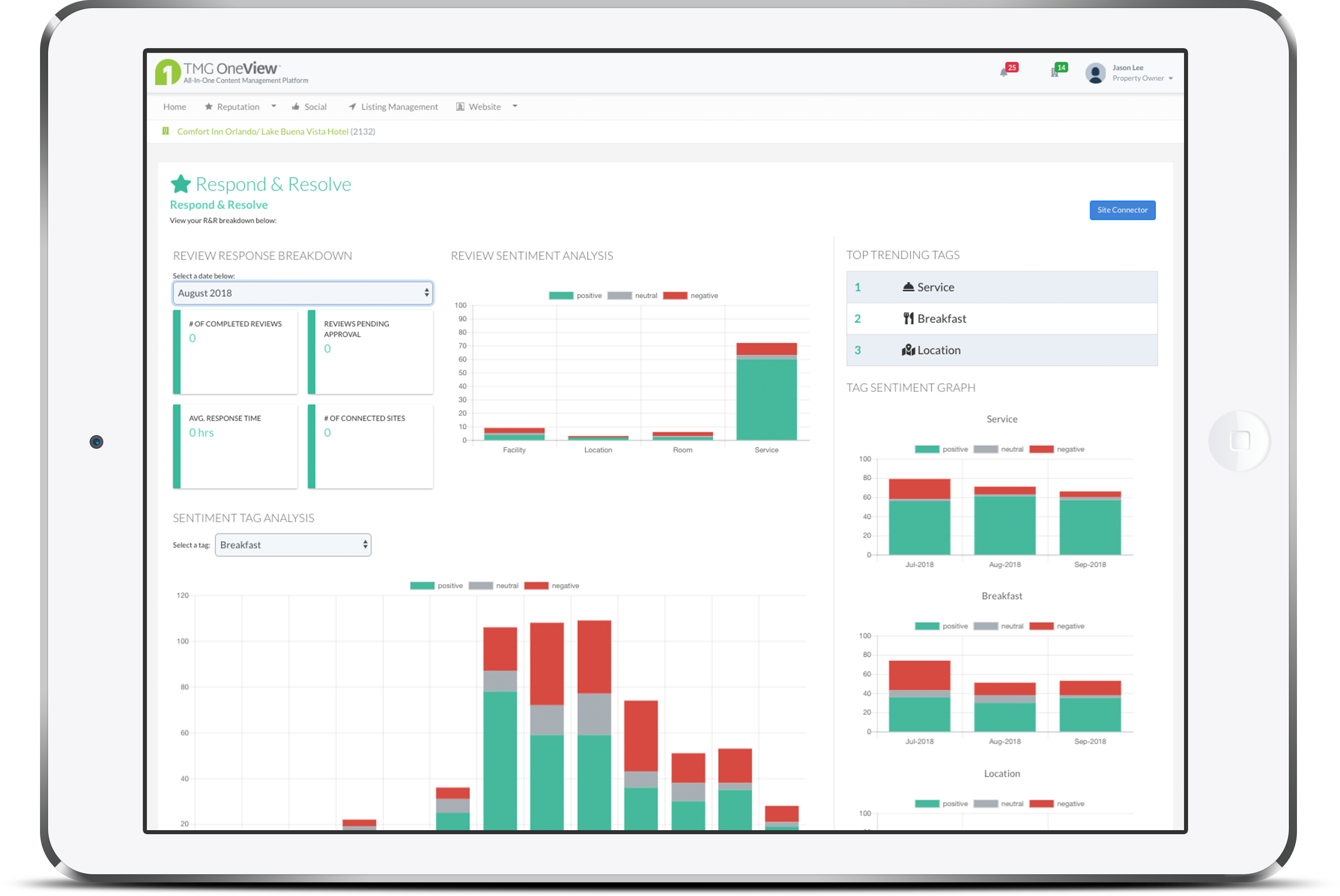Click the # of Completed Reviews card
This screenshot has width=1340, height=896.
tap(235, 352)
